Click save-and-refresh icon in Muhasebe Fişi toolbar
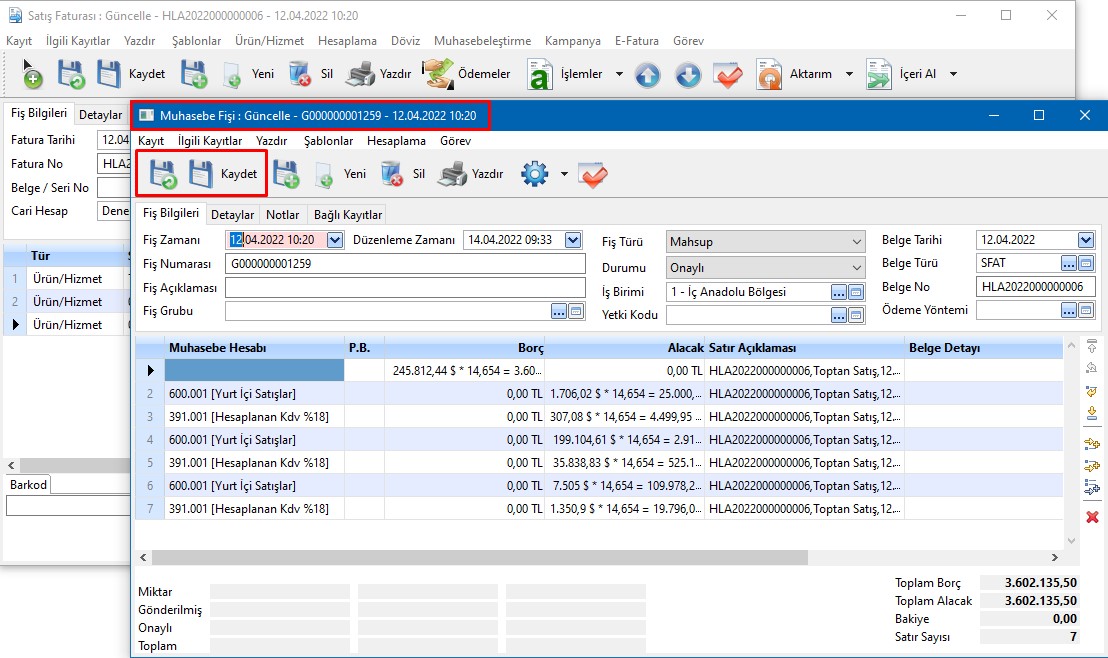This screenshot has width=1108, height=658. click(163, 174)
